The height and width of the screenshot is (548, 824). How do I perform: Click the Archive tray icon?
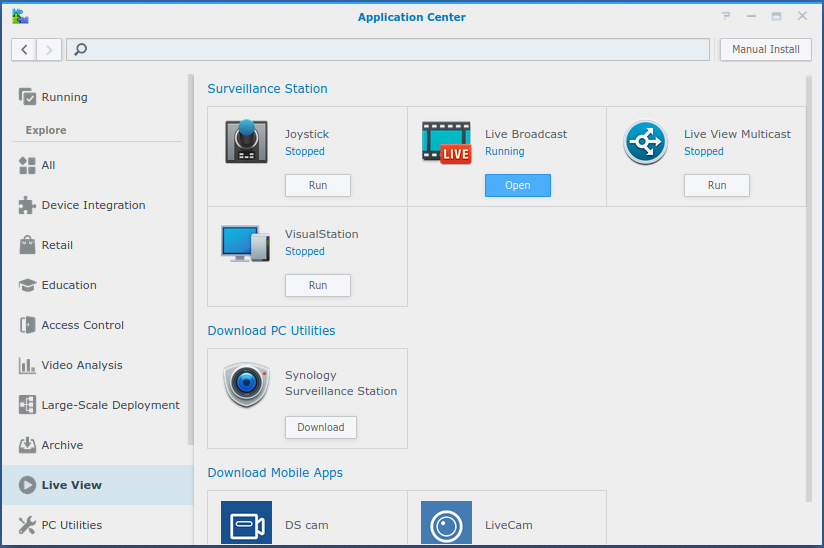coord(27,444)
